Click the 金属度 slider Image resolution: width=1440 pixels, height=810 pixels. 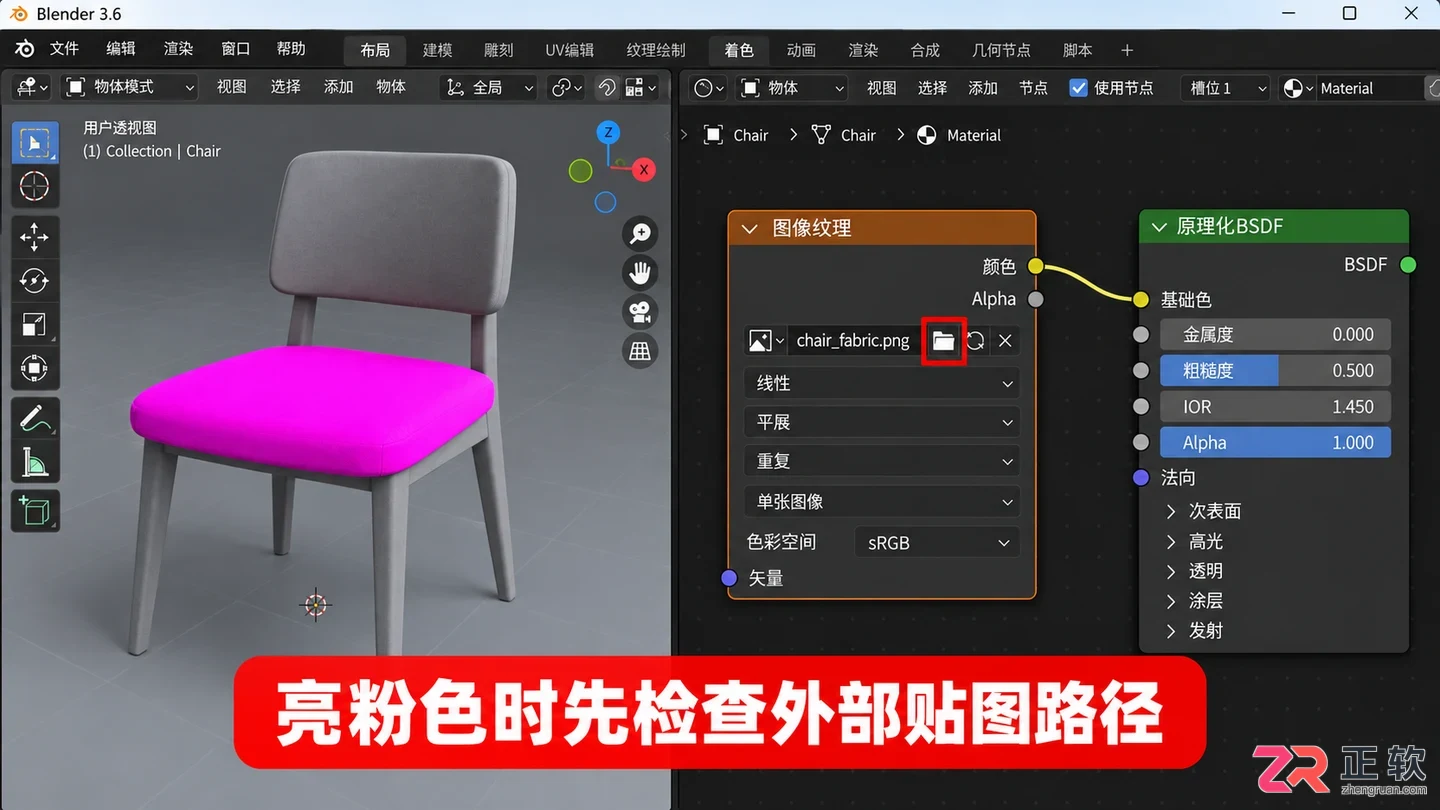1275,335
